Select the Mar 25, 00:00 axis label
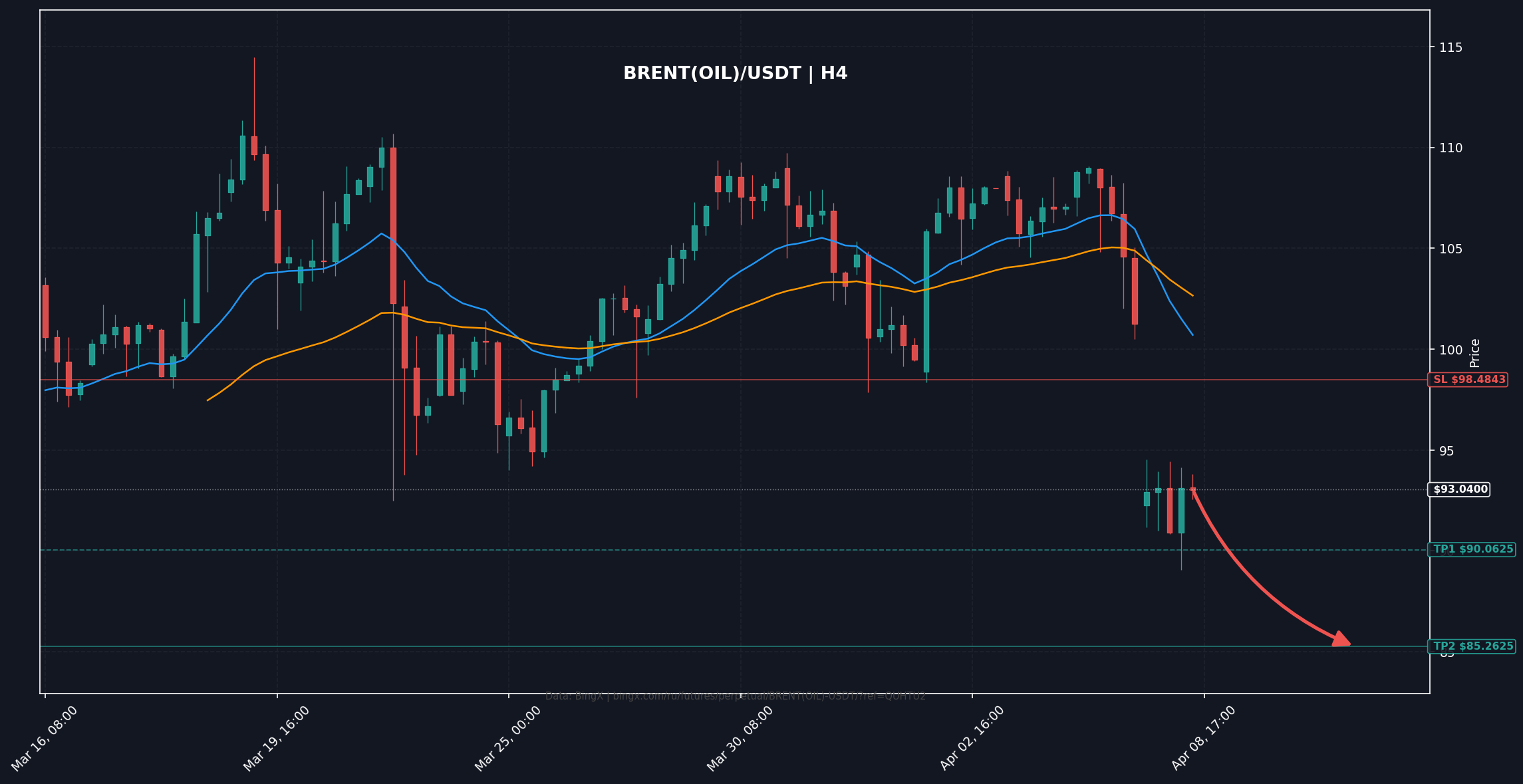Viewport: 1523px width, 784px height. [509, 738]
